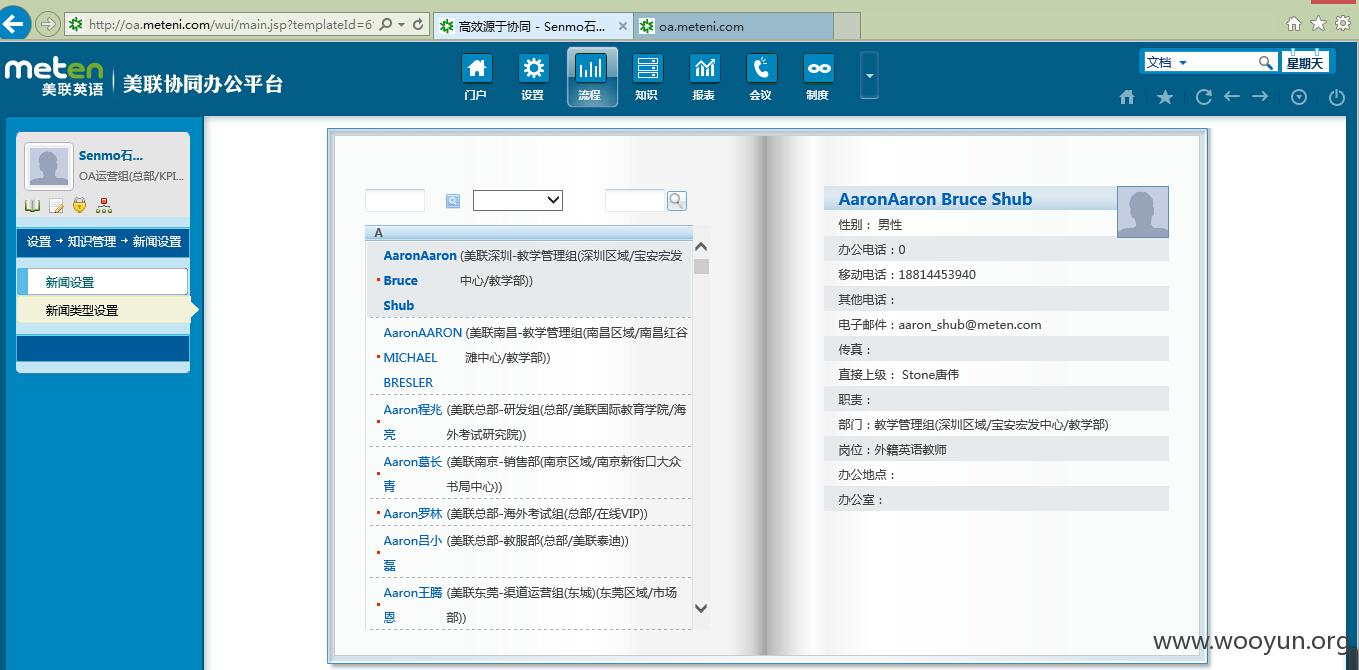This screenshot has height=670, width=1359.
Task: Click the favorites star icon in header
Action: [1165, 97]
